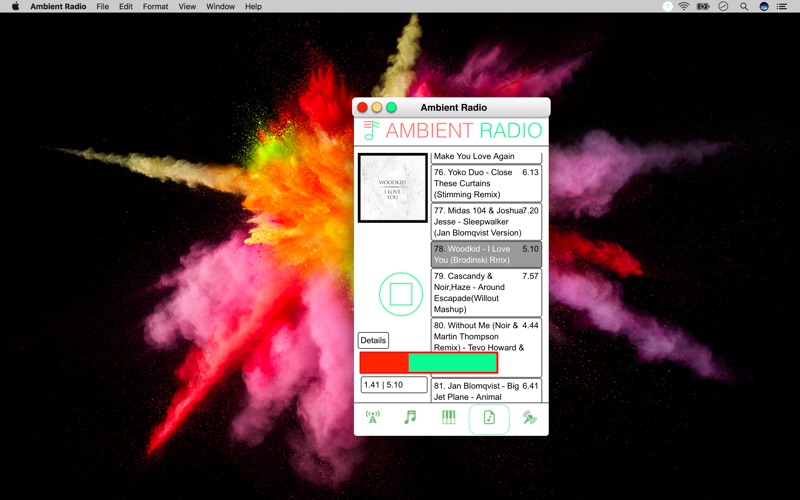The height and width of the screenshot is (500, 800).
Task: Stop playback with the square stop button
Action: (401, 294)
